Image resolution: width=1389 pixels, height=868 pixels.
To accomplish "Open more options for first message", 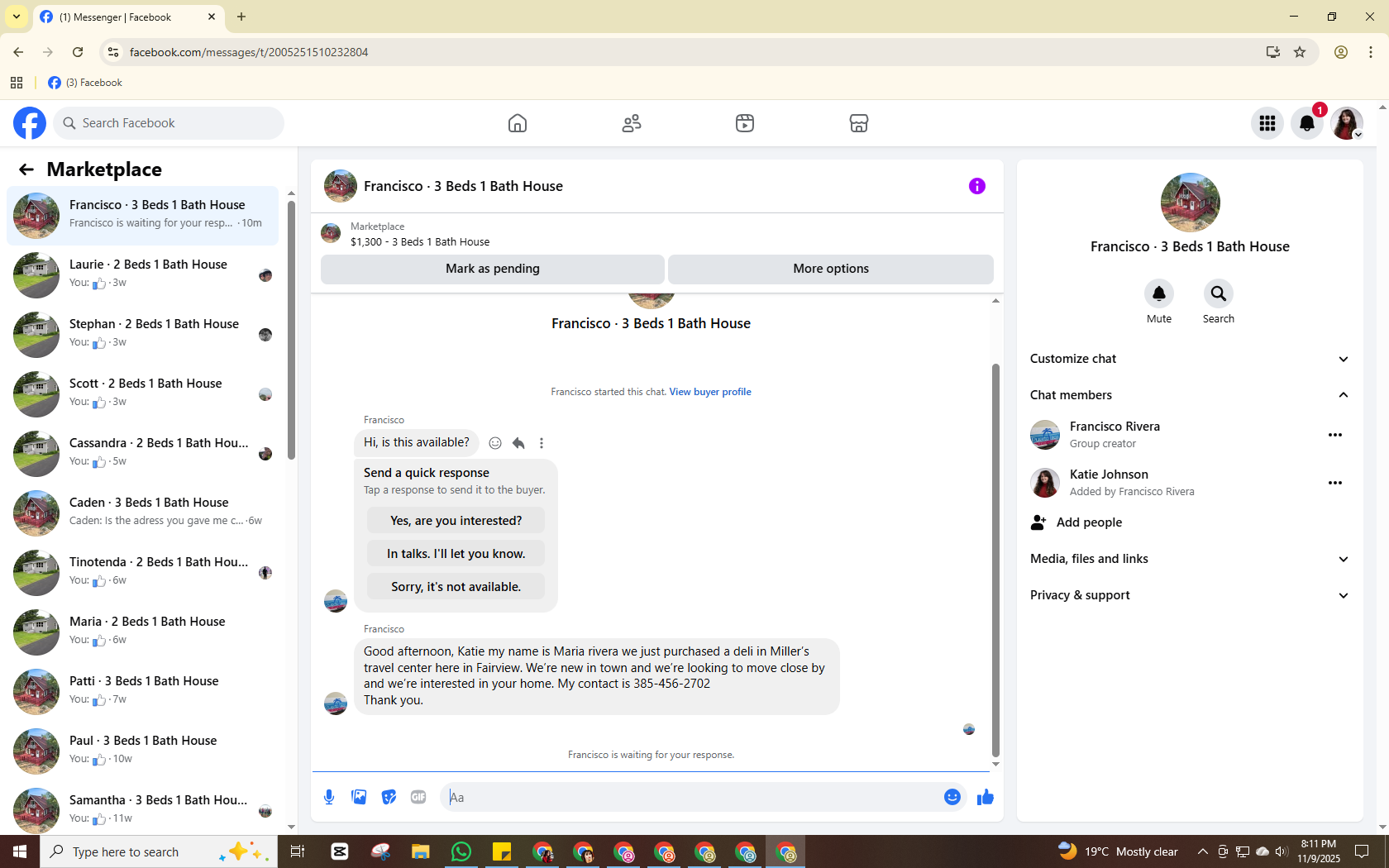I will [542, 443].
